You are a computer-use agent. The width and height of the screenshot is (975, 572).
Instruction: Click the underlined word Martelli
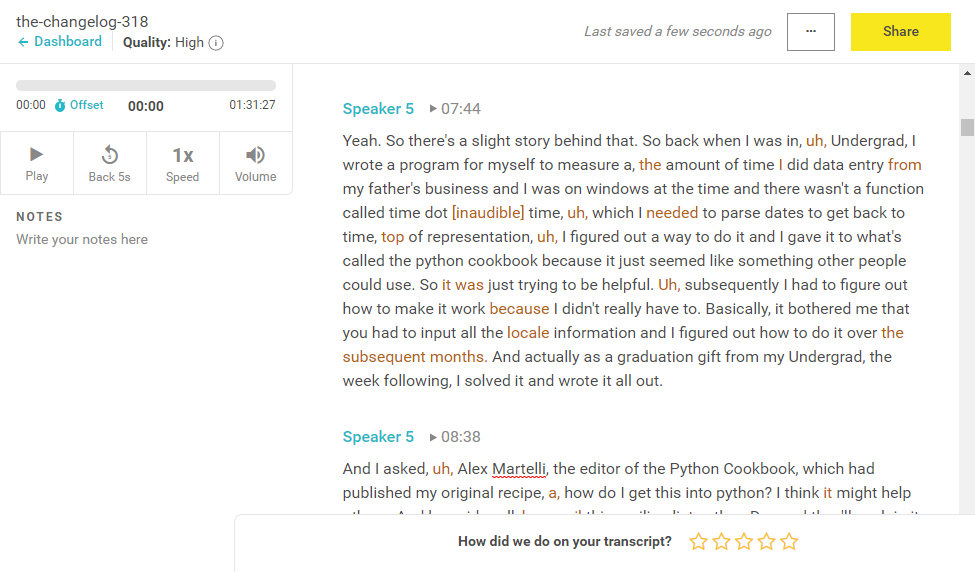point(519,469)
